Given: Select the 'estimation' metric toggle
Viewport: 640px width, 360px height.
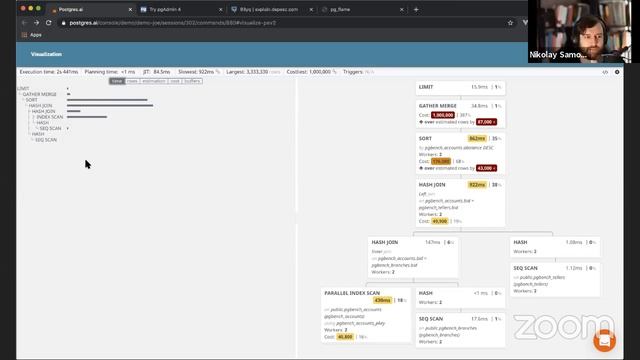Looking at the screenshot, I should click(154, 81).
